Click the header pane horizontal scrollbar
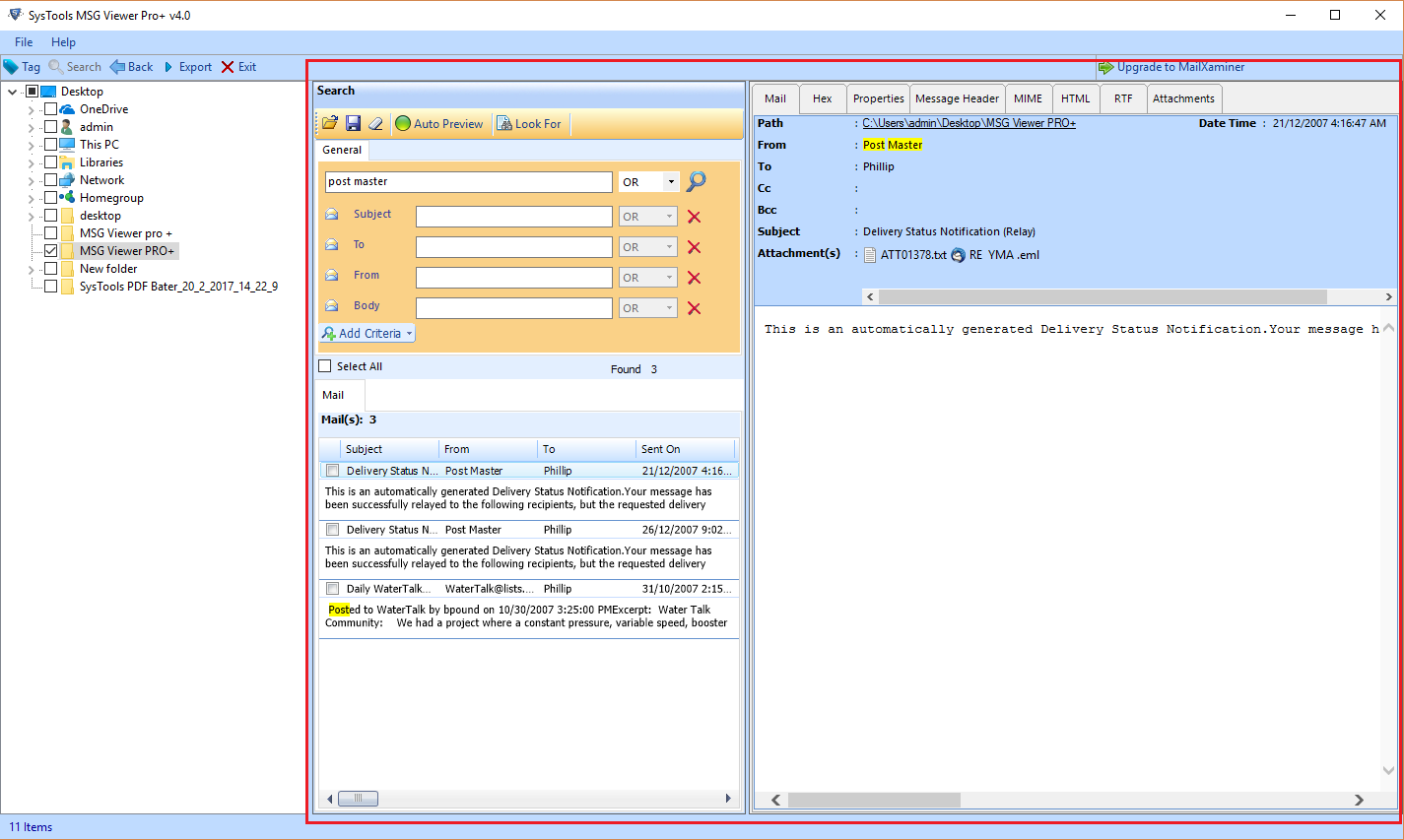This screenshot has width=1404, height=840. (x=1103, y=296)
